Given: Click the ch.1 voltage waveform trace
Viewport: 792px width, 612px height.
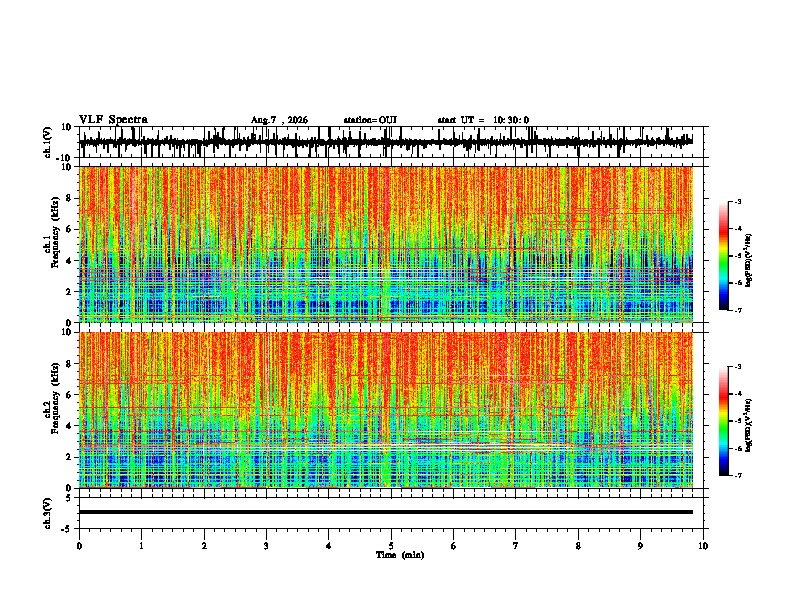Looking at the screenshot, I should tap(386, 142).
